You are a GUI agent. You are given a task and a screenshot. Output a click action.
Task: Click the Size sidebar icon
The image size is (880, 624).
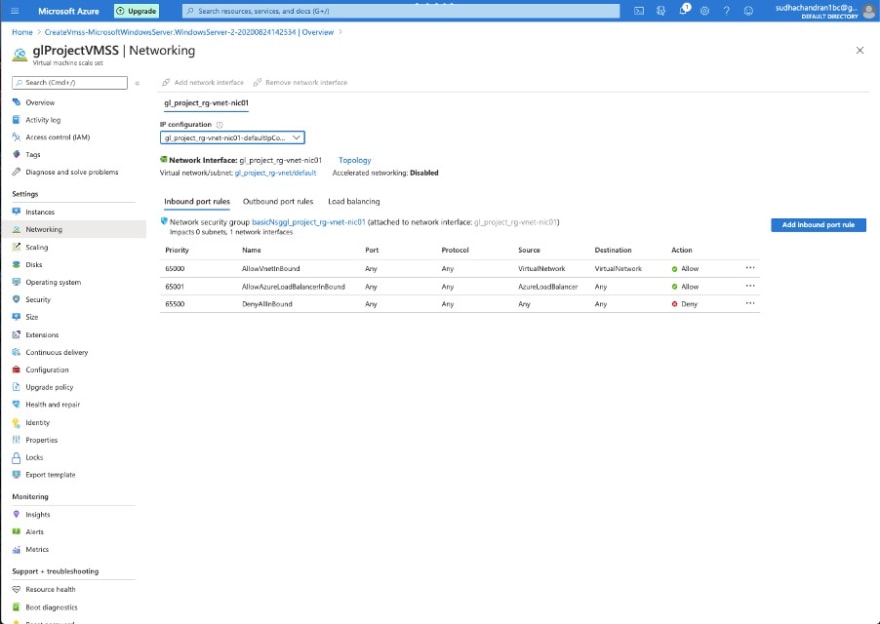16,317
